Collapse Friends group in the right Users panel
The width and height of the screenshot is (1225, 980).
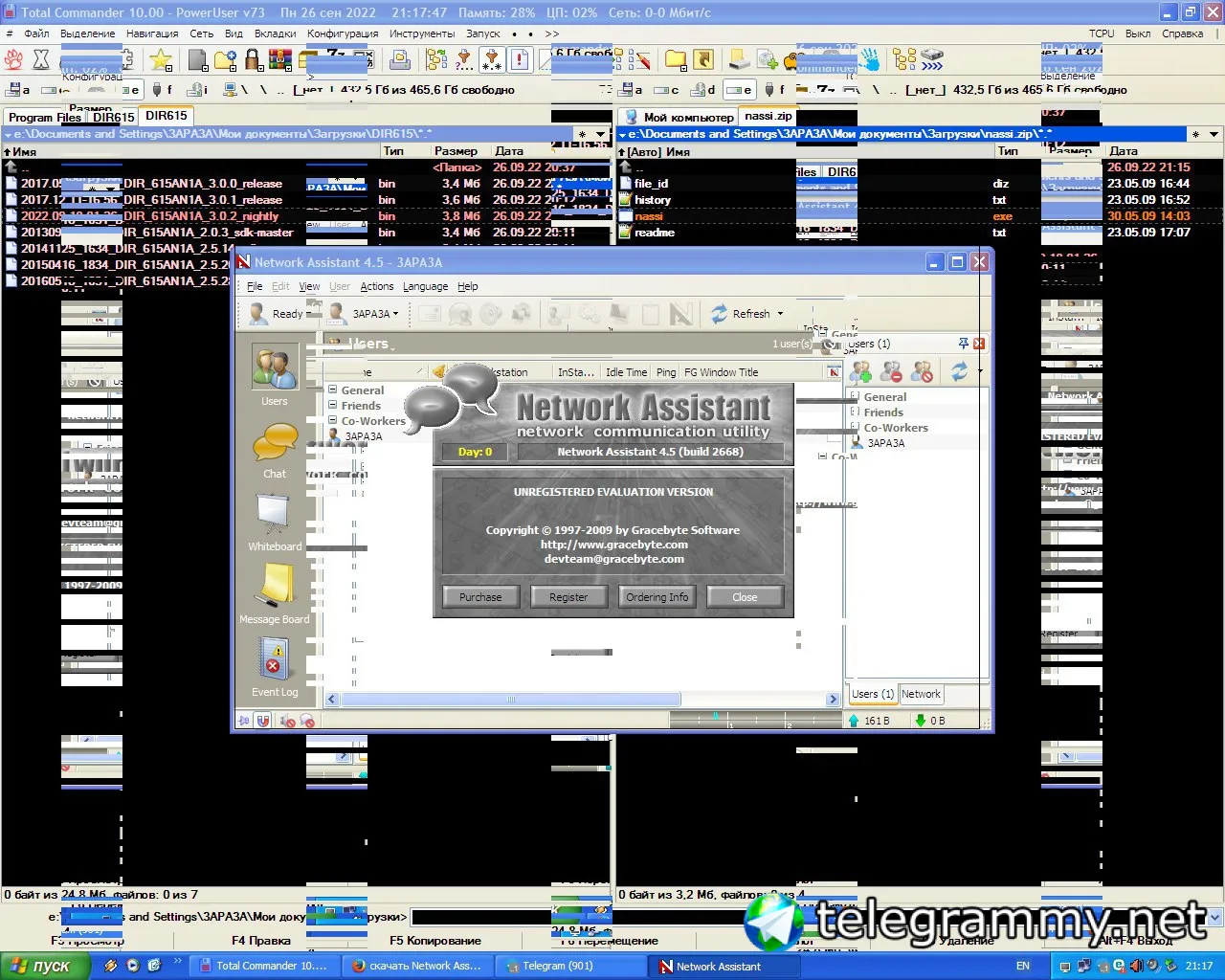pyautogui.click(x=855, y=412)
